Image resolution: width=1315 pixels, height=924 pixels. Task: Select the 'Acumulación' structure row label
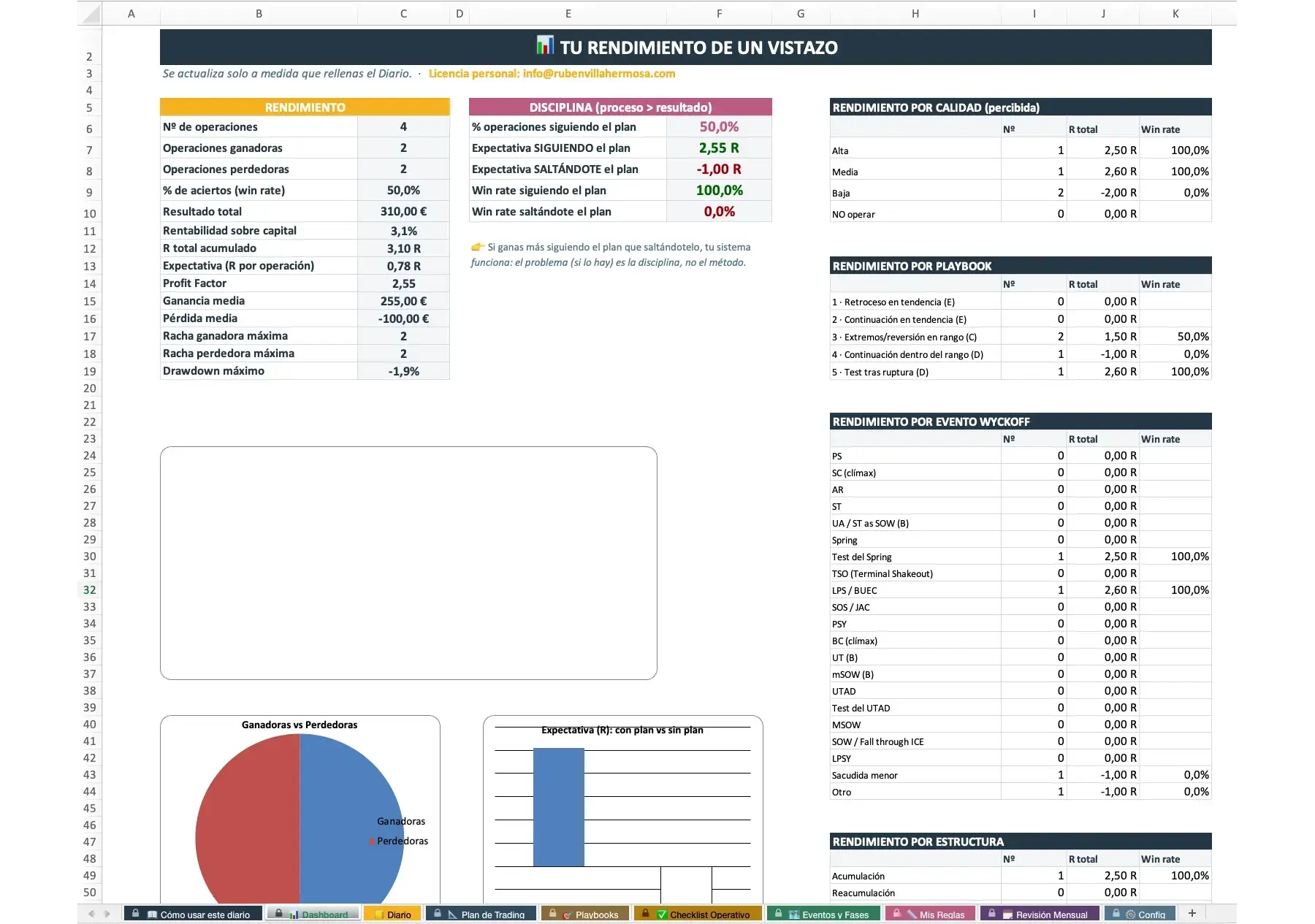[858, 876]
